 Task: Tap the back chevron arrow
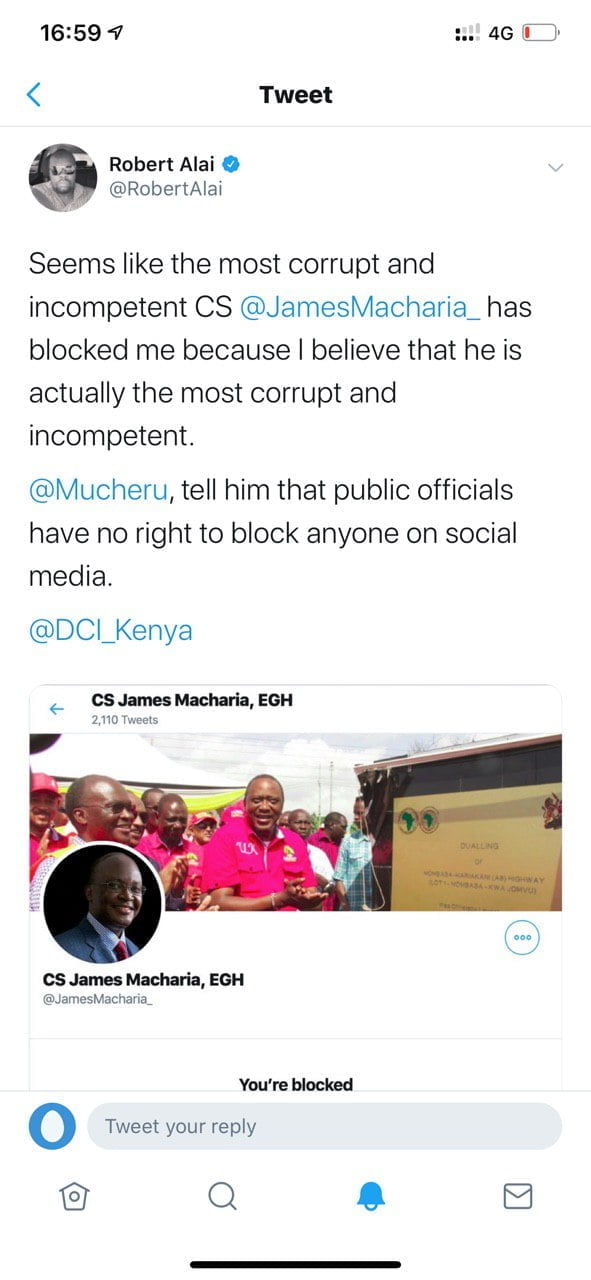(x=34, y=95)
